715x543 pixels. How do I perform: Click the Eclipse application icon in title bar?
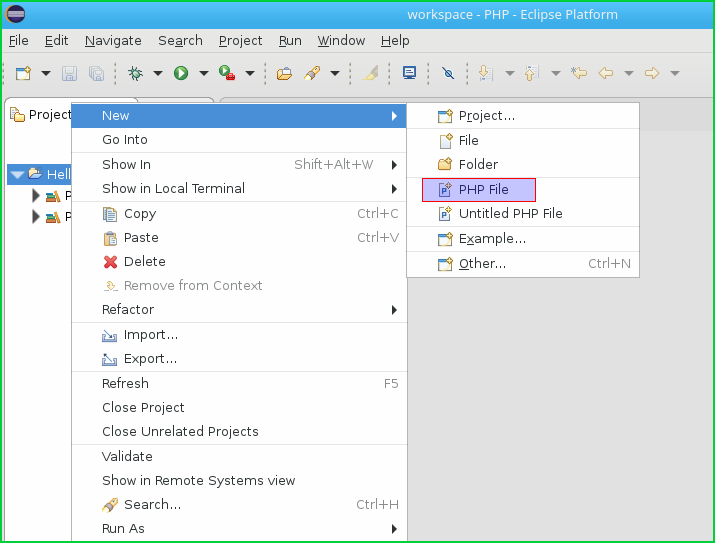point(15,14)
